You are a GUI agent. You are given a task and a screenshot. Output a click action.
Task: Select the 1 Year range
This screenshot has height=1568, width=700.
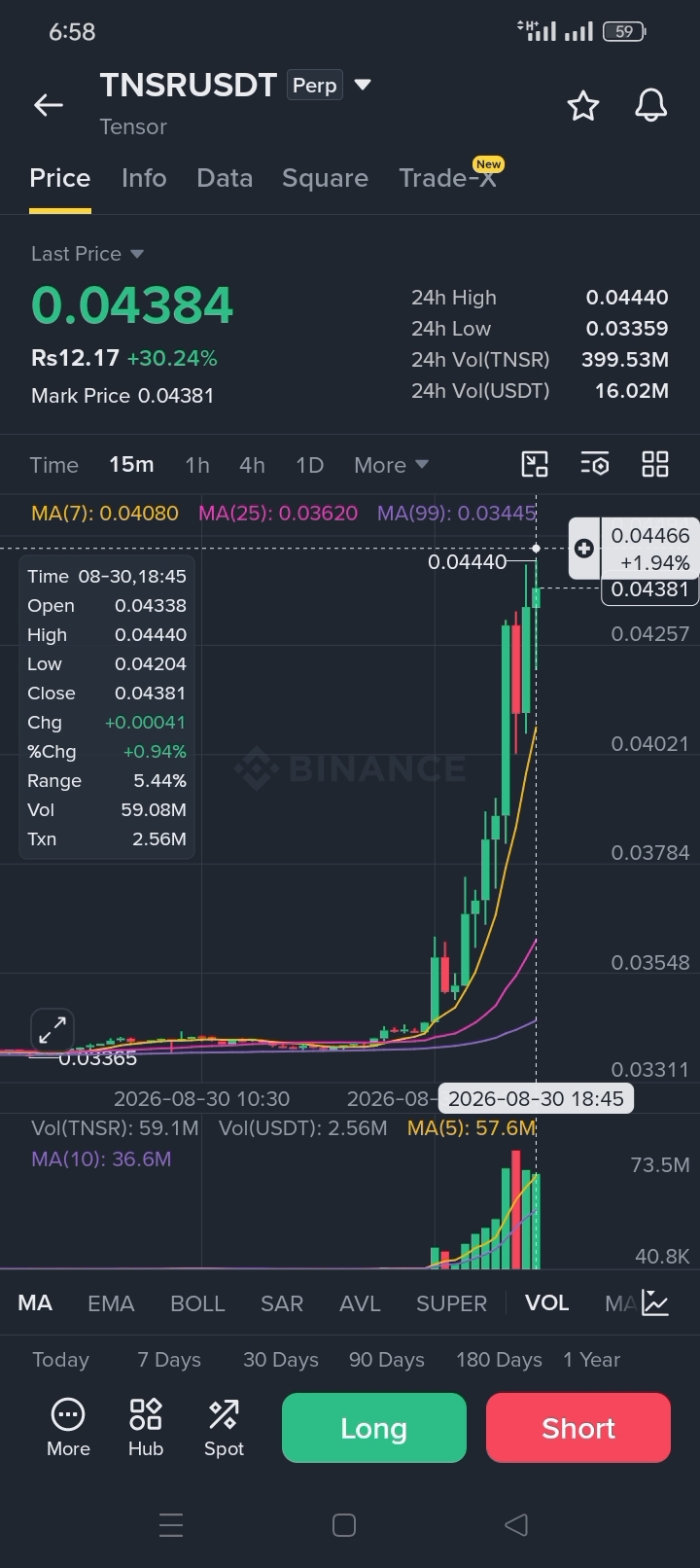[x=591, y=1360]
